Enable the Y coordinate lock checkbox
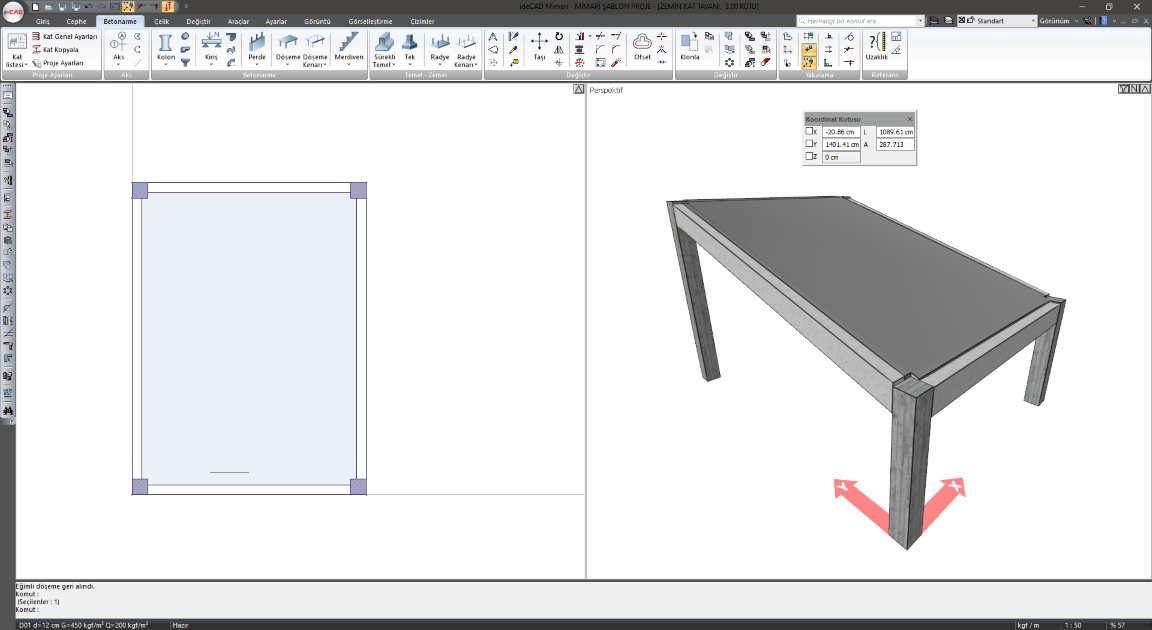 (810, 144)
